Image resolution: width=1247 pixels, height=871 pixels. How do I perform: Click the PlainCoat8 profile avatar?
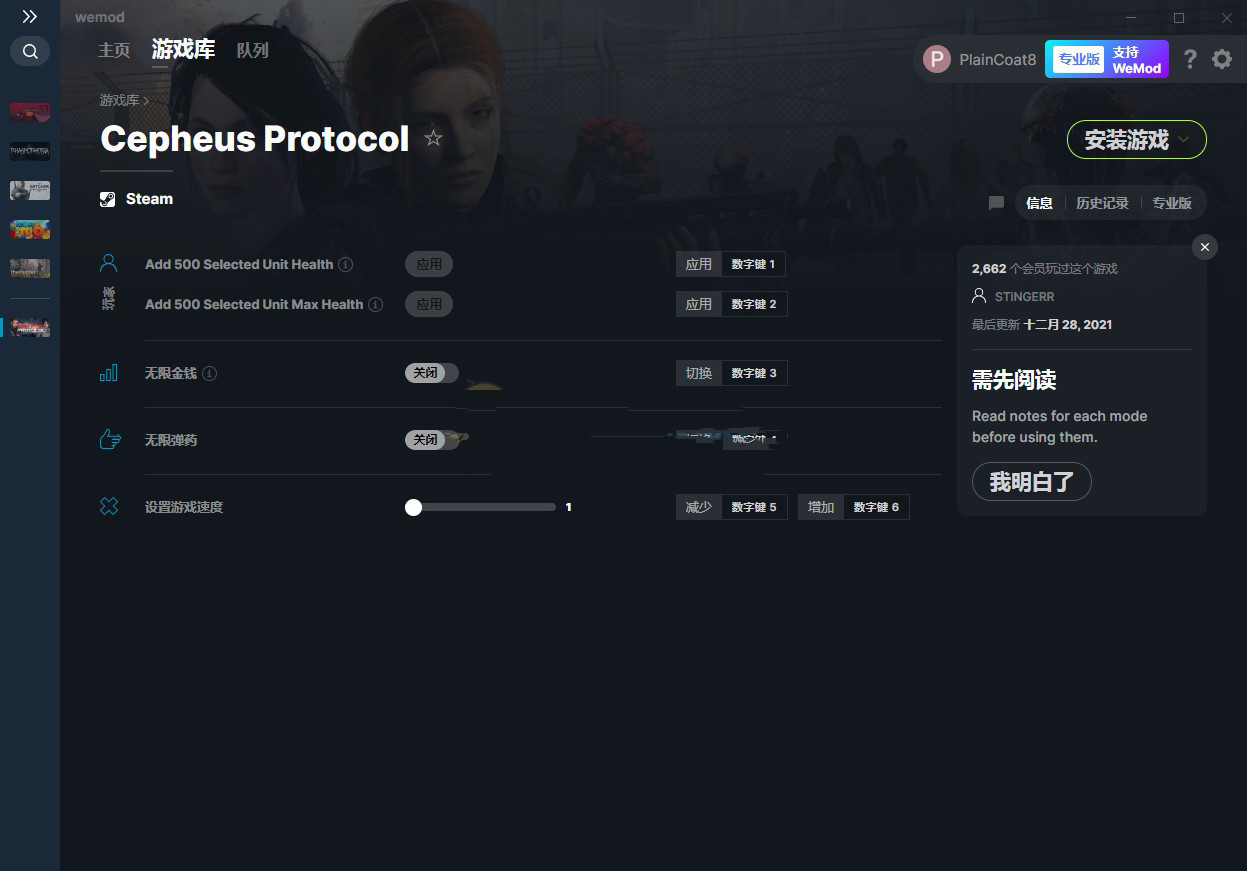[937, 59]
